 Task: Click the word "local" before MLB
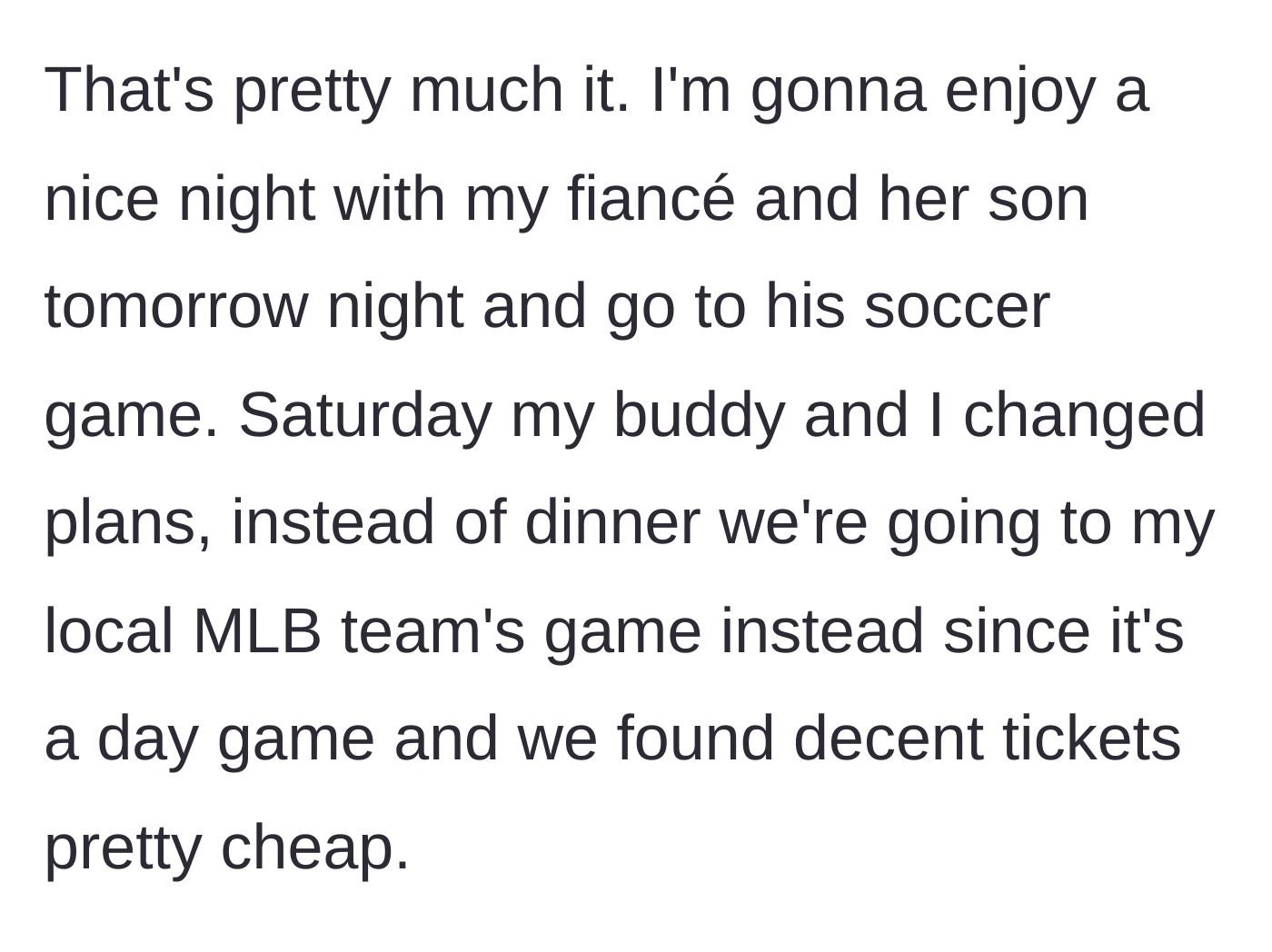109,630
